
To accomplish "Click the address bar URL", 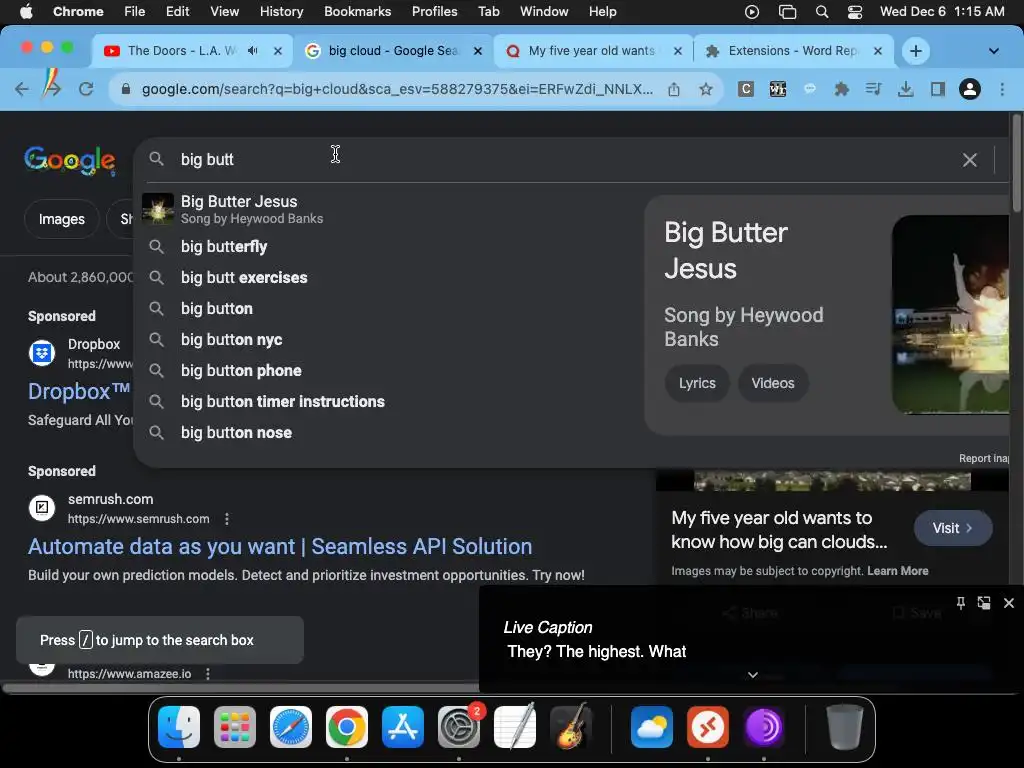I will click(x=397, y=89).
